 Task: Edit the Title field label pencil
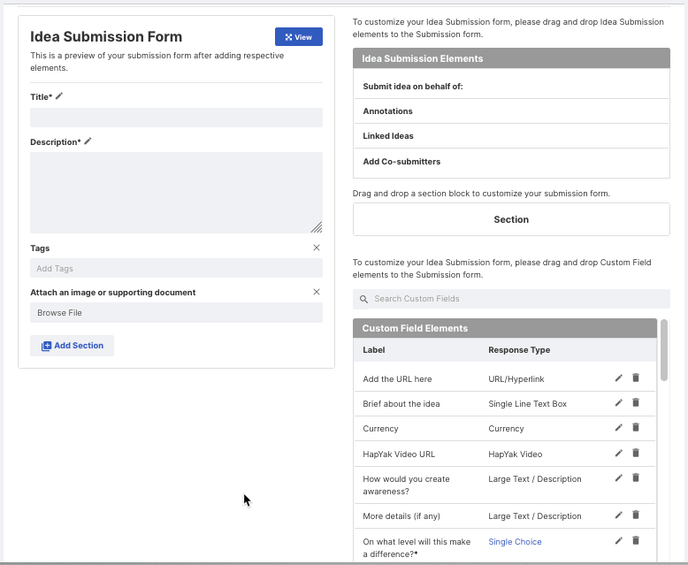(x=59, y=96)
